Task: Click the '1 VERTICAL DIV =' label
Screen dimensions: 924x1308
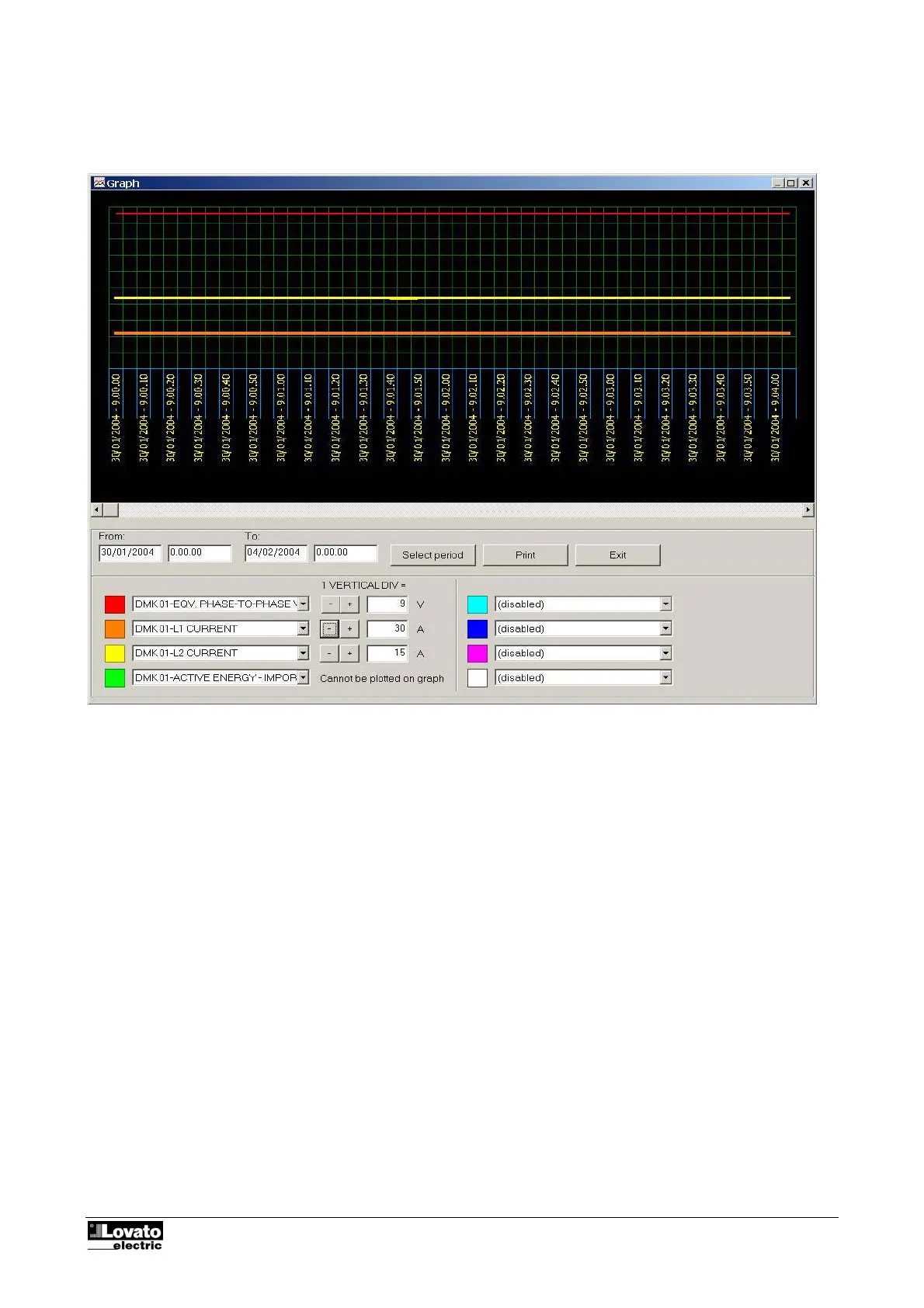Action: pyautogui.click(x=364, y=585)
